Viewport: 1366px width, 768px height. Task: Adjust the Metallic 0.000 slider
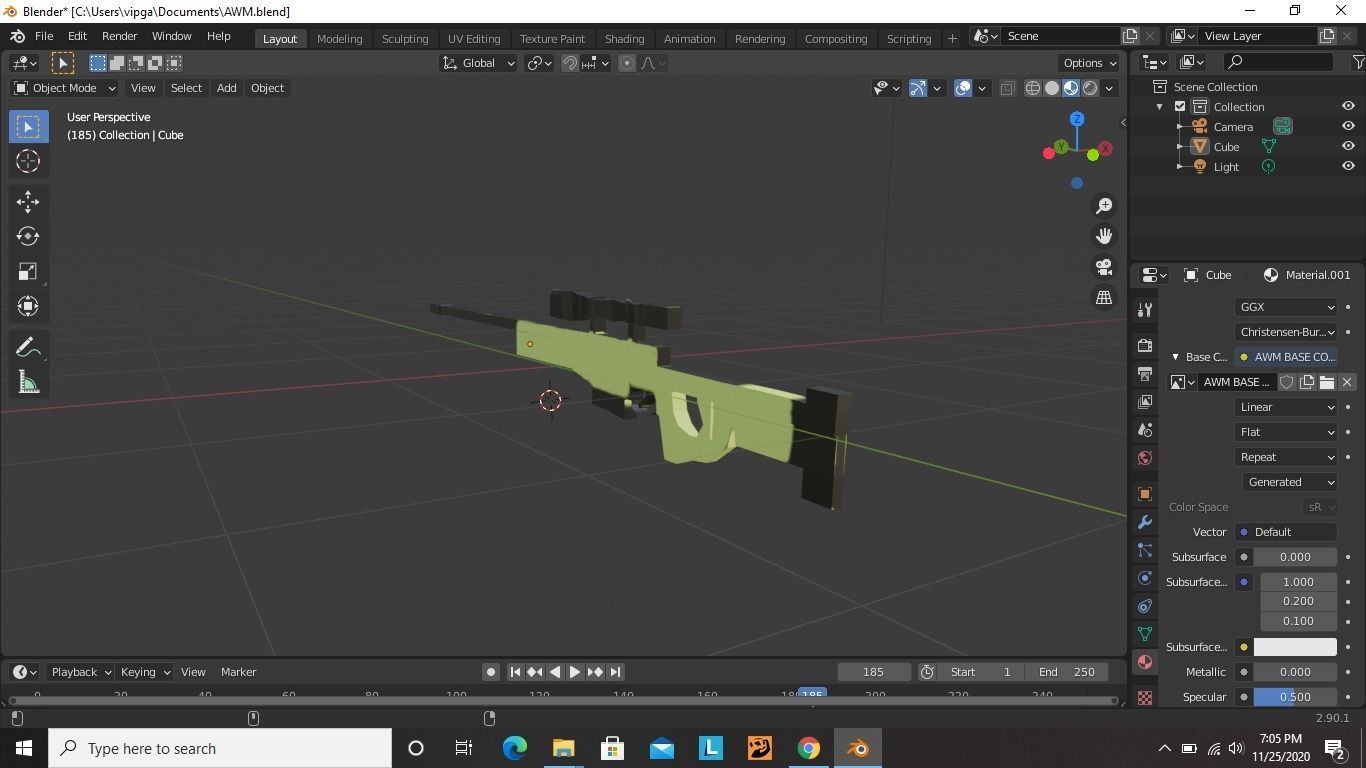[x=1295, y=672]
